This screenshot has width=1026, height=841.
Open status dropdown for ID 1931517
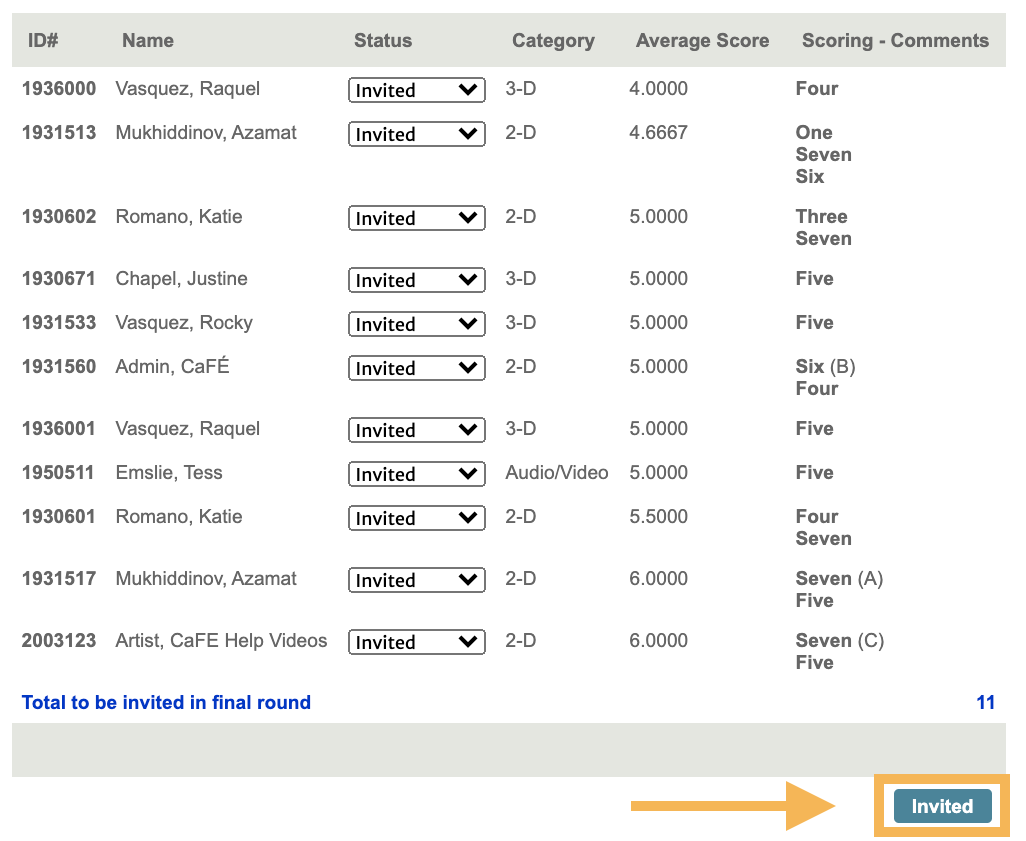pyautogui.click(x=417, y=579)
